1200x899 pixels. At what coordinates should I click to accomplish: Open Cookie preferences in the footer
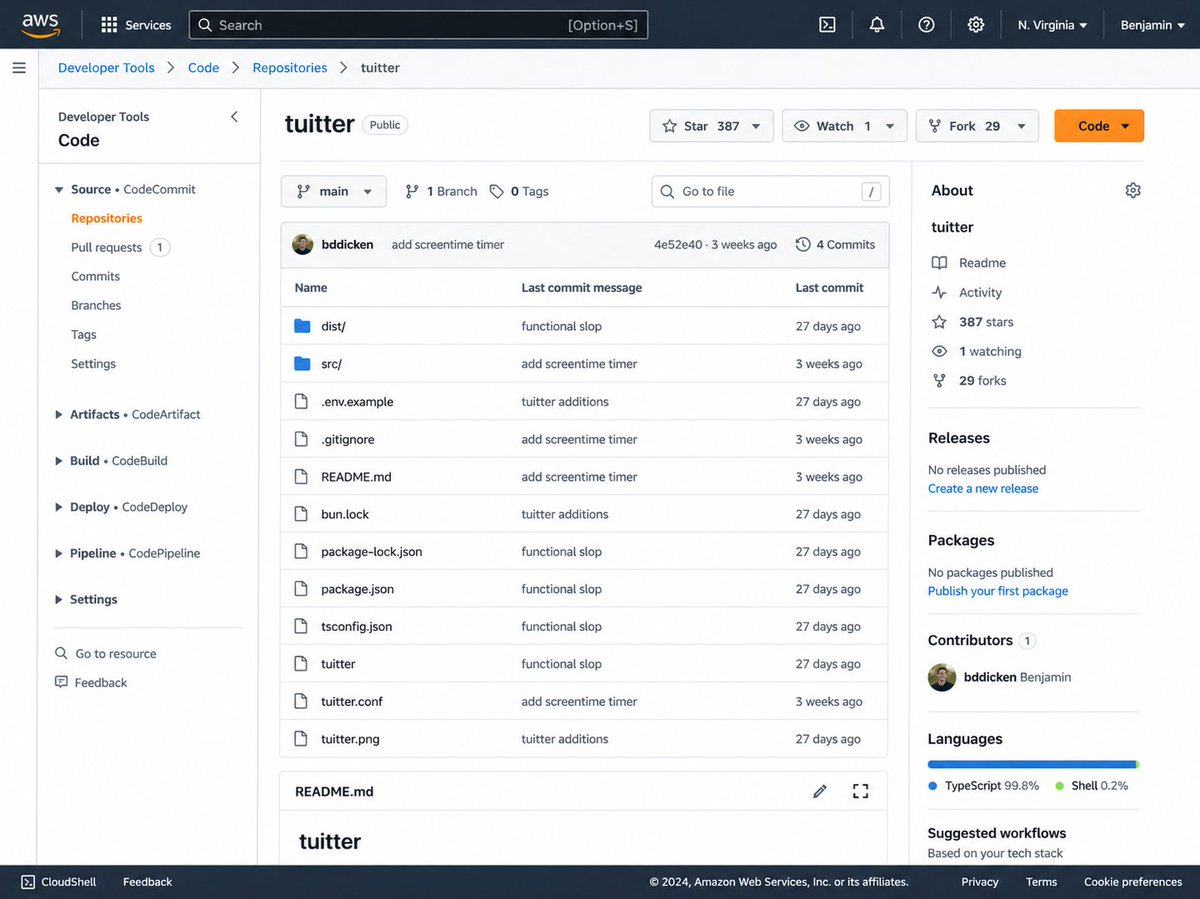(1133, 882)
